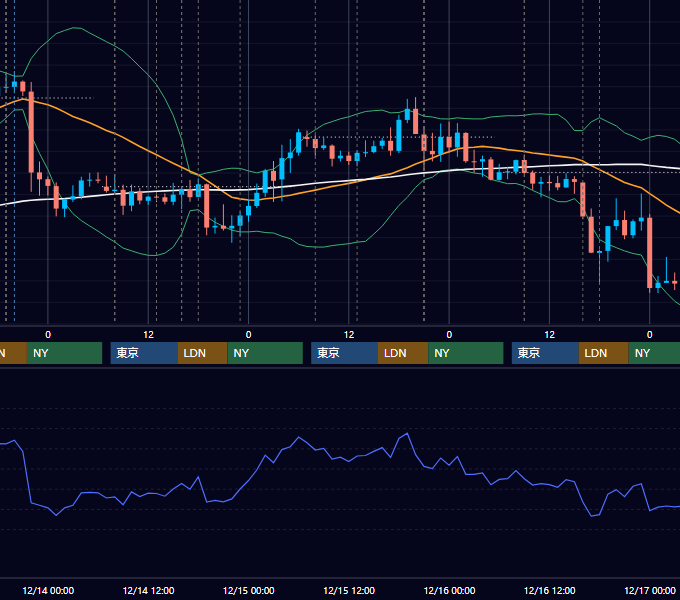Click the tall red candle at 12/17 00:00
The width and height of the screenshot is (680, 600).
tap(650, 253)
